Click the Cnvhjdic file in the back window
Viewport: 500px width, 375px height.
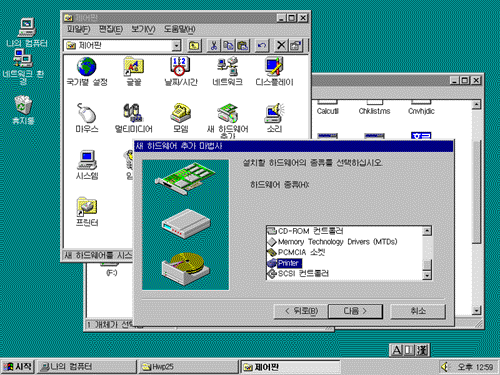coord(421,107)
